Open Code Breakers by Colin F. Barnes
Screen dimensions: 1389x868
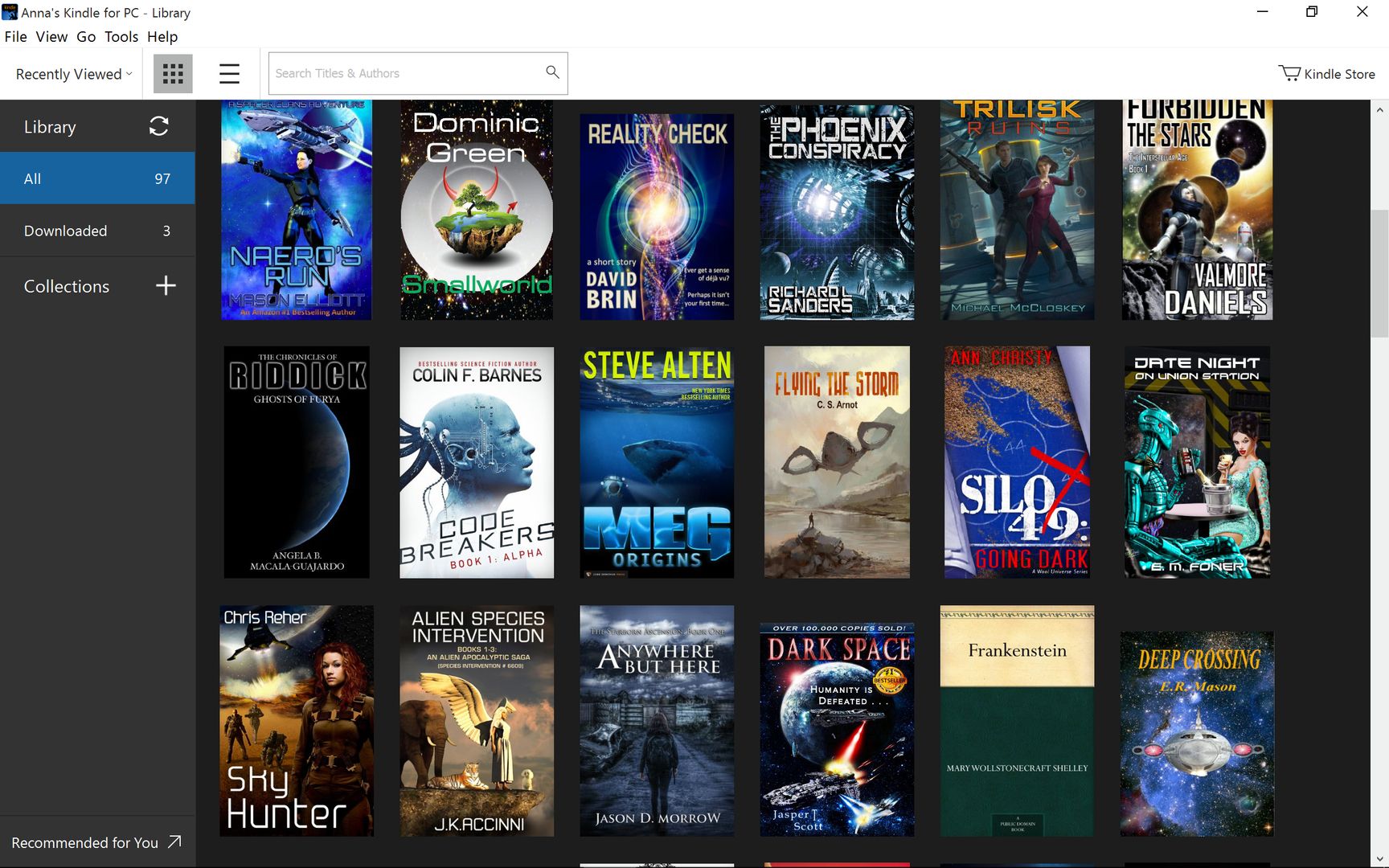pos(477,462)
